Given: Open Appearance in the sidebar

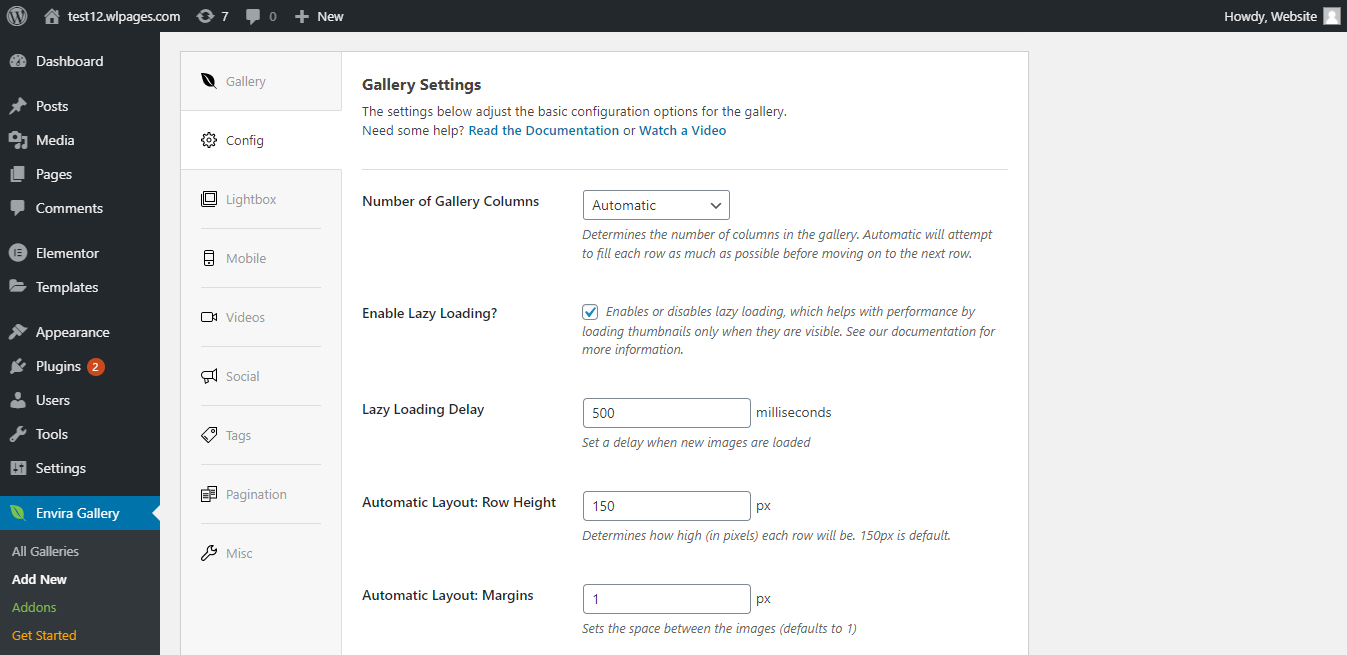Looking at the screenshot, I should pos(80,332).
